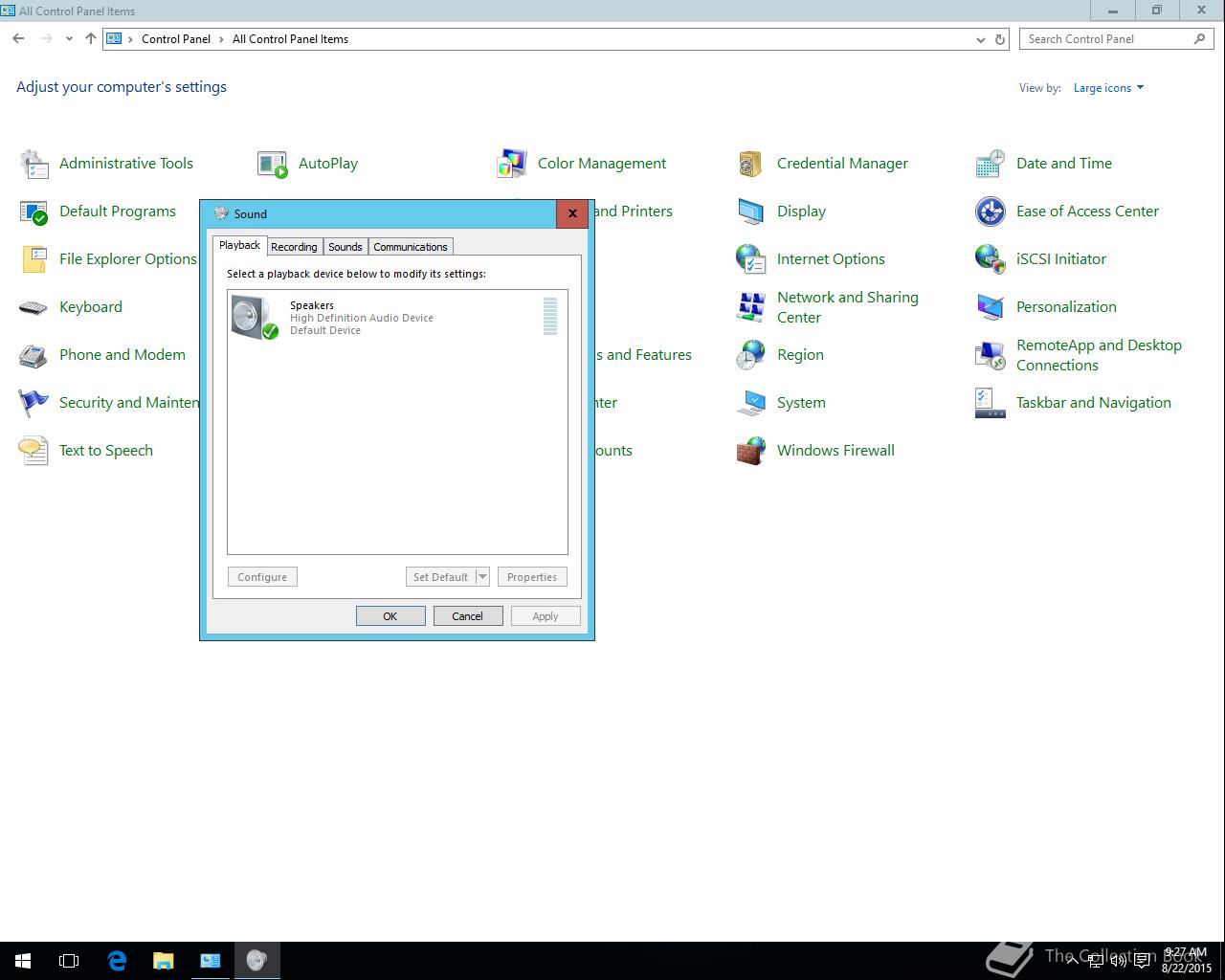Select the Speakers device icon in Sound dialog

[255, 317]
